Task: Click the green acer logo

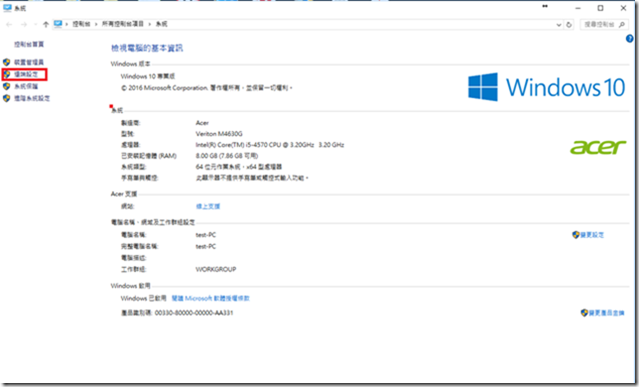Action: click(x=598, y=147)
